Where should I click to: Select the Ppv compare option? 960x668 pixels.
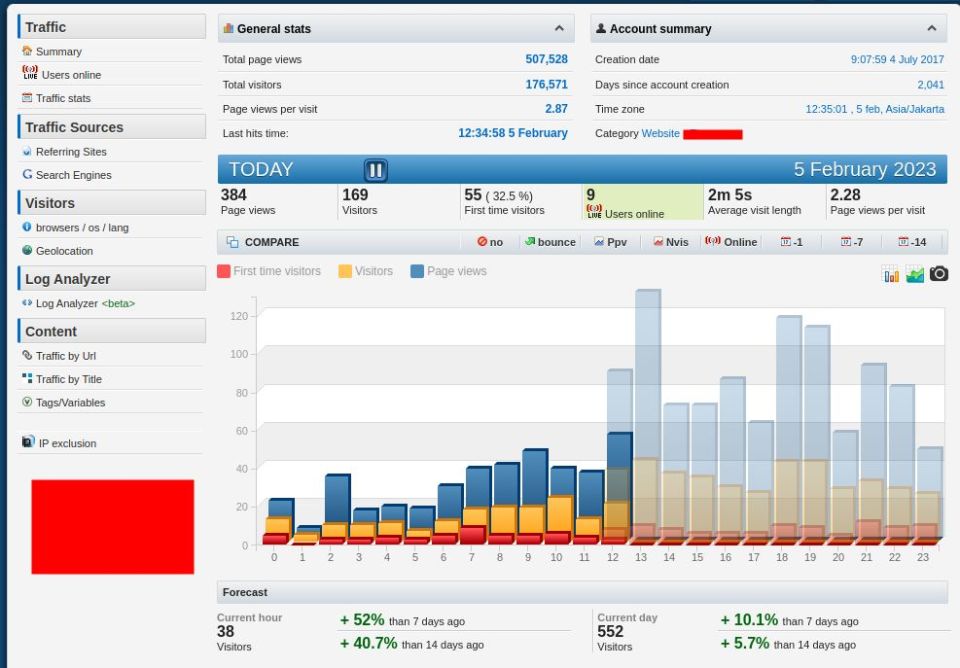pyautogui.click(x=610, y=242)
